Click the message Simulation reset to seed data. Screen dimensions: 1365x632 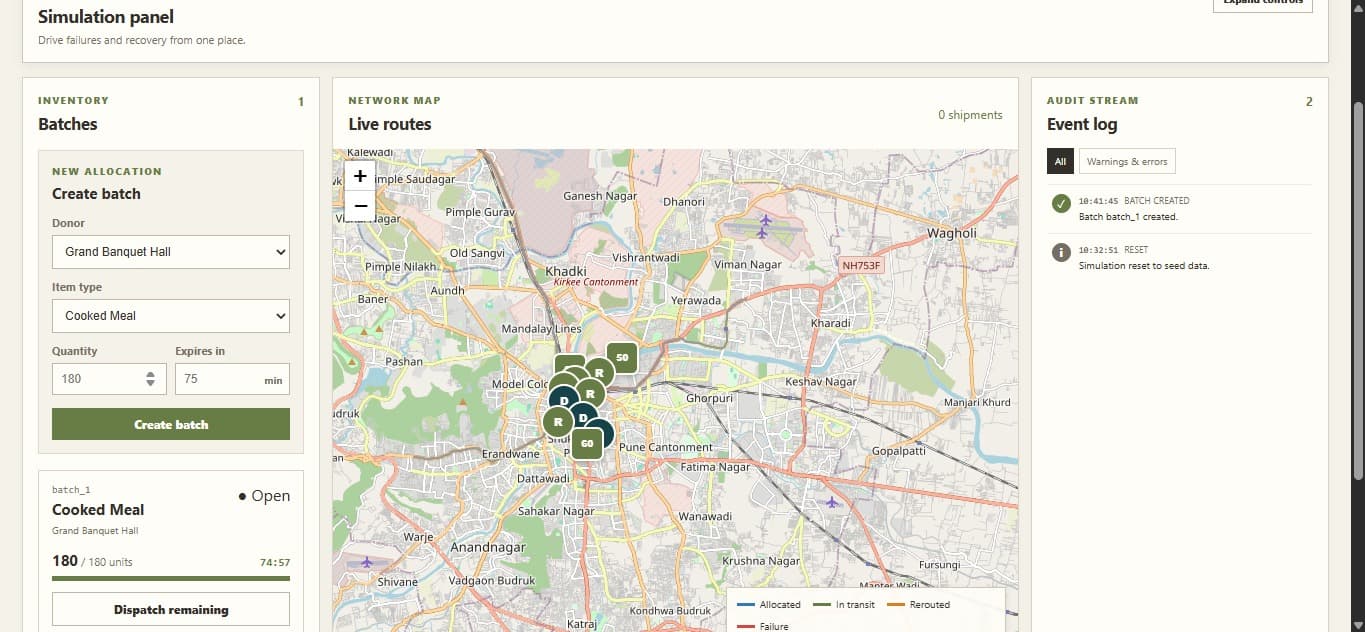(1144, 266)
